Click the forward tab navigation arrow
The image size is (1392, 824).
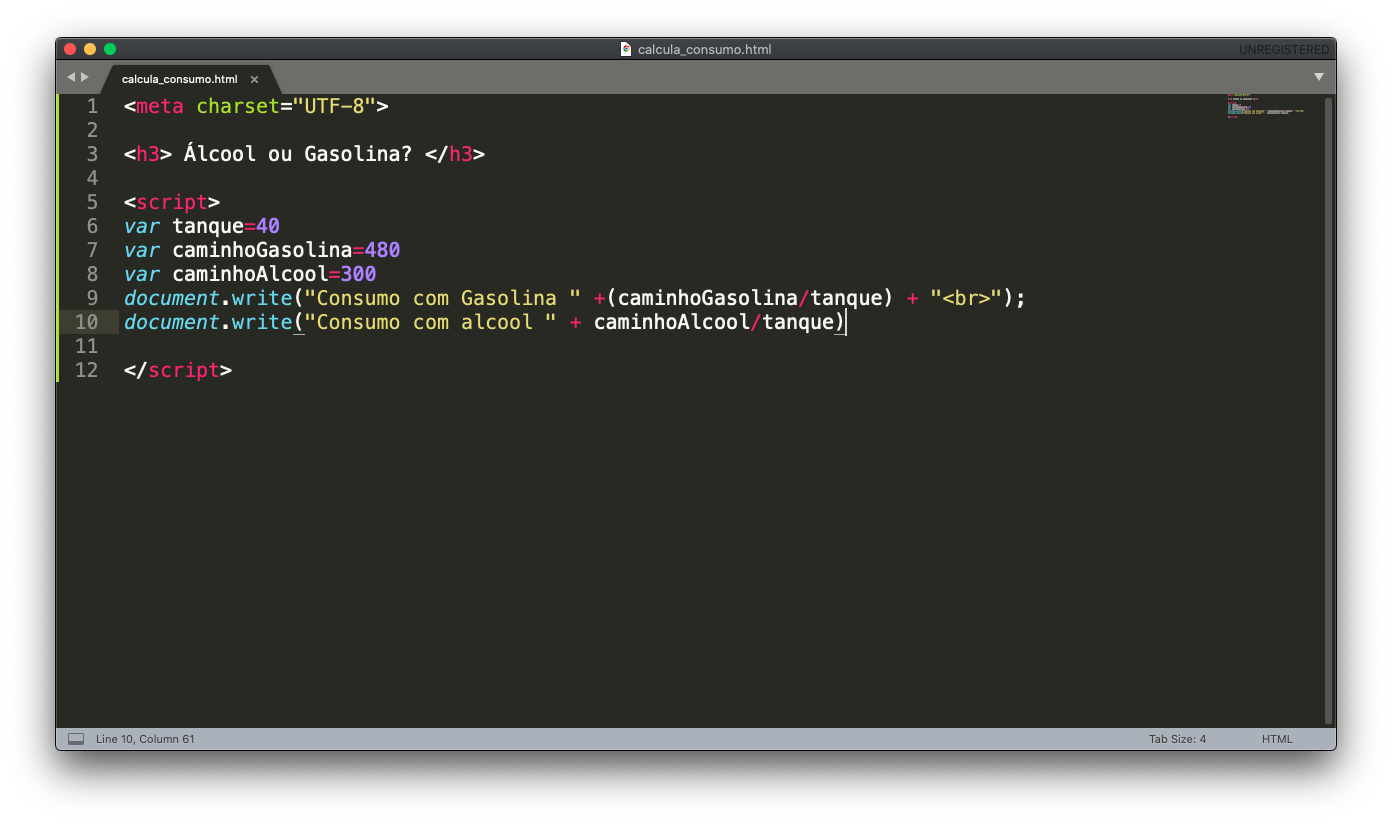click(x=85, y=77)
